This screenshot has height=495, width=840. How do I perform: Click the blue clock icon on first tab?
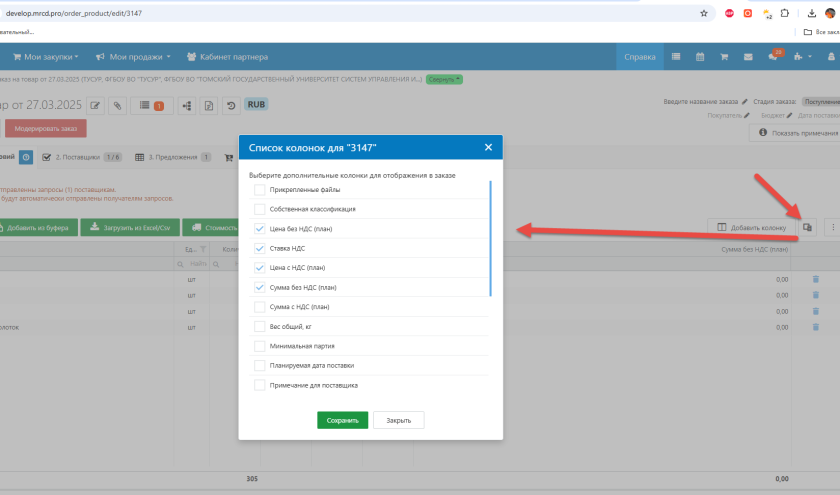click(26, 157)
